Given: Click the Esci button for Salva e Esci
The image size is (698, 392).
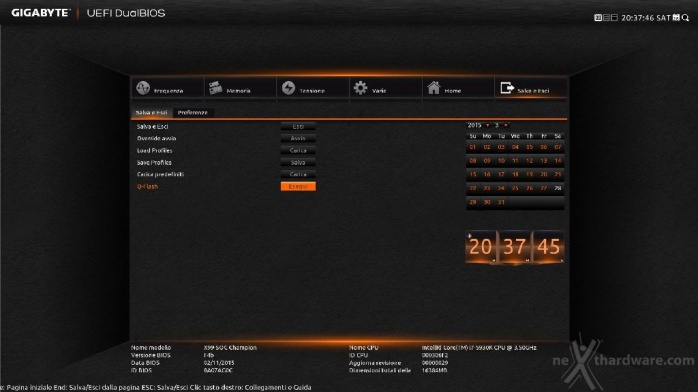Looking at the screenshot, I should coord(298,126).
